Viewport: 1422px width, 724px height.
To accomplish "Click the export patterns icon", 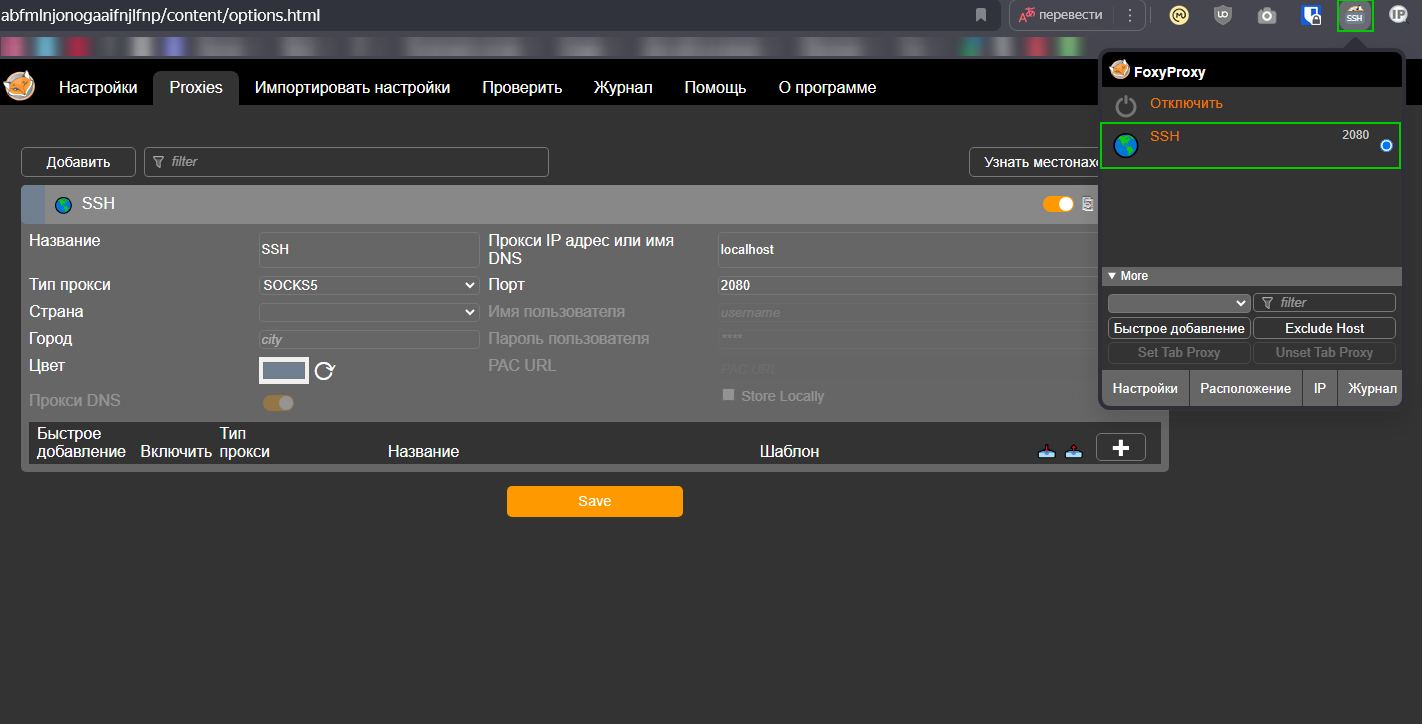I will [1074, 451].
